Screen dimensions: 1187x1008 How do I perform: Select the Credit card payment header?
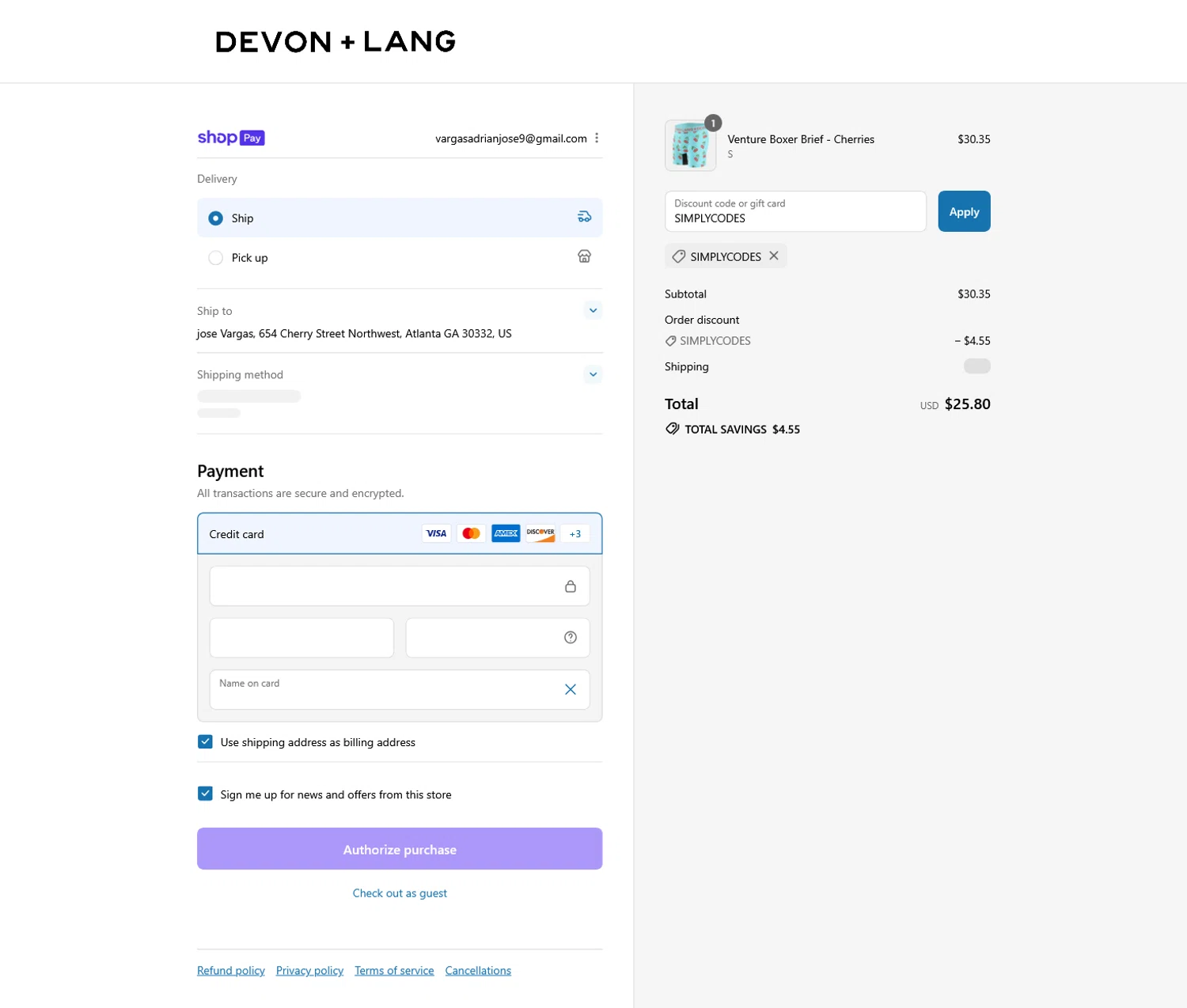pos(400,533)
